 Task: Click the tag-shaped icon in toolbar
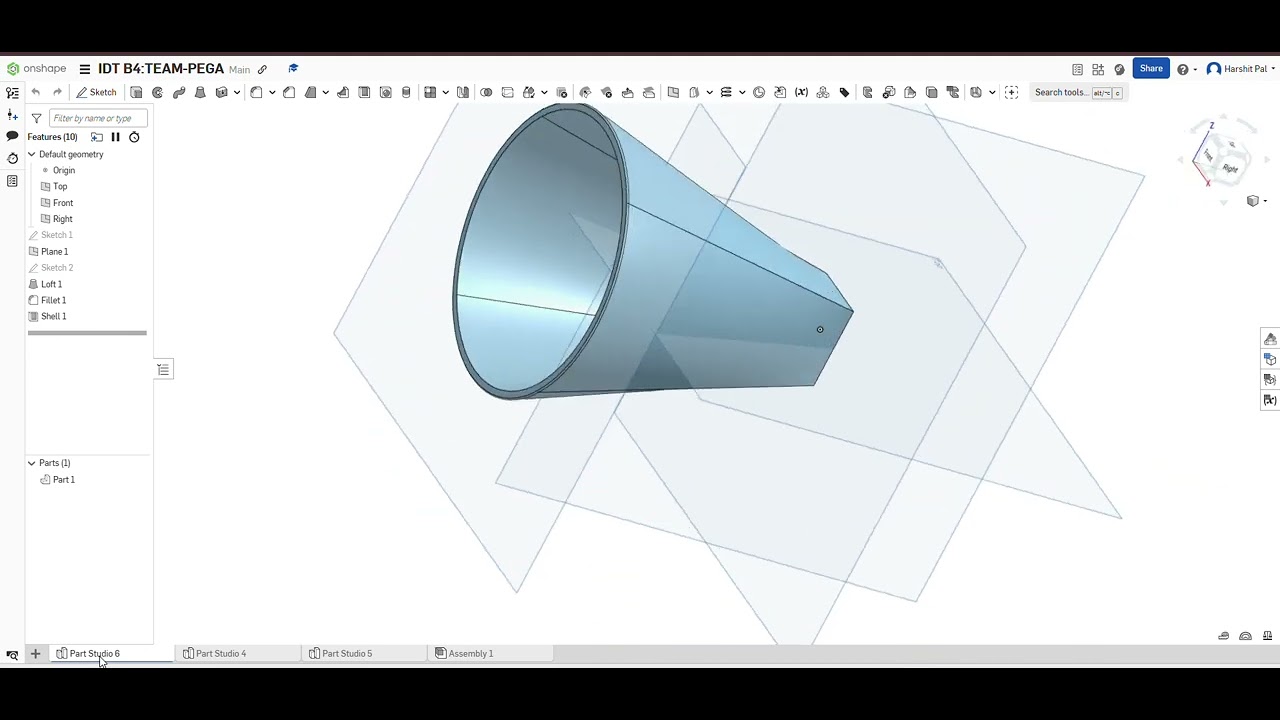(844, 92)
